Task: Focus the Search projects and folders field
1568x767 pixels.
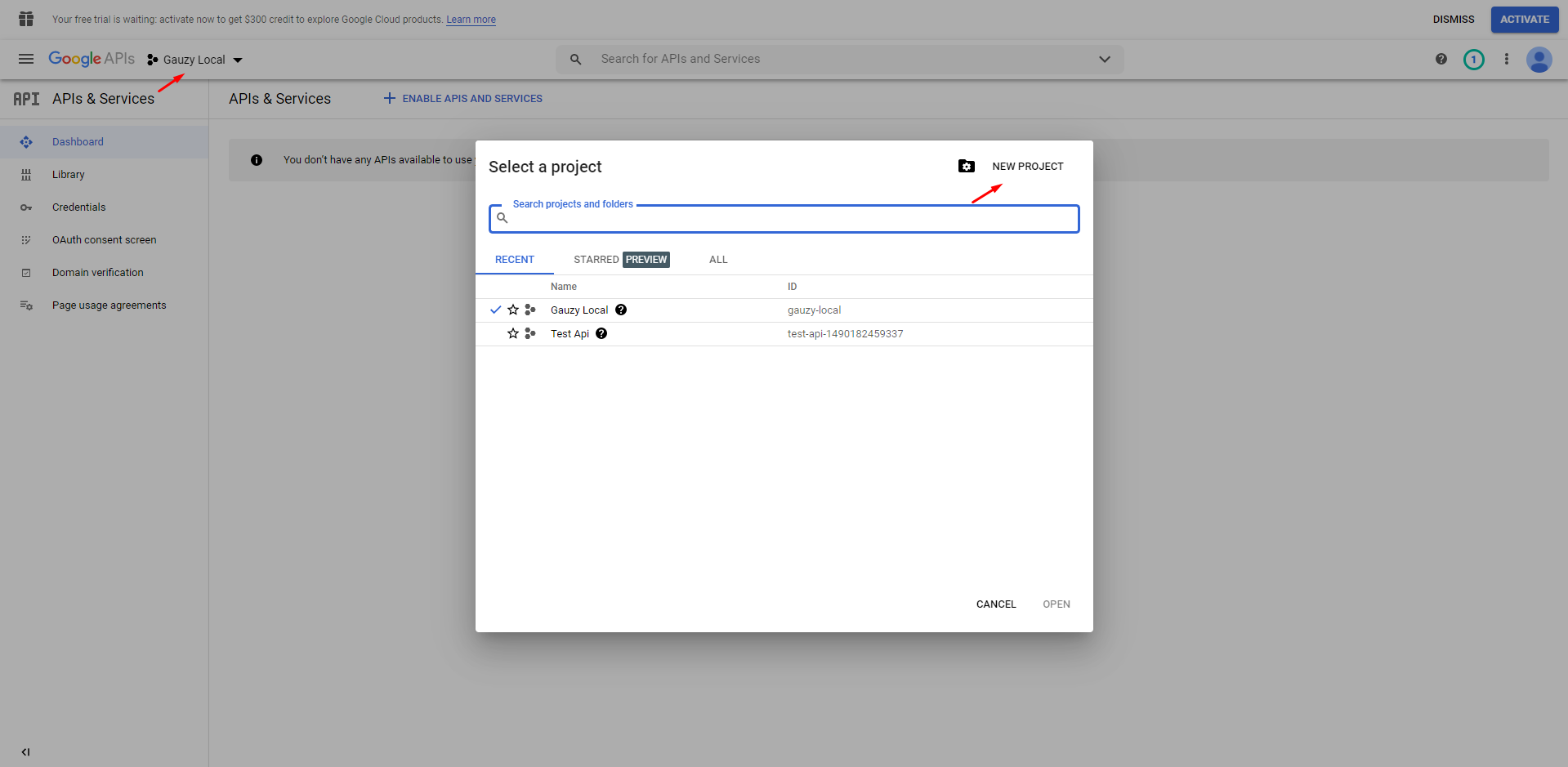Action: click(x=784, y=219)
